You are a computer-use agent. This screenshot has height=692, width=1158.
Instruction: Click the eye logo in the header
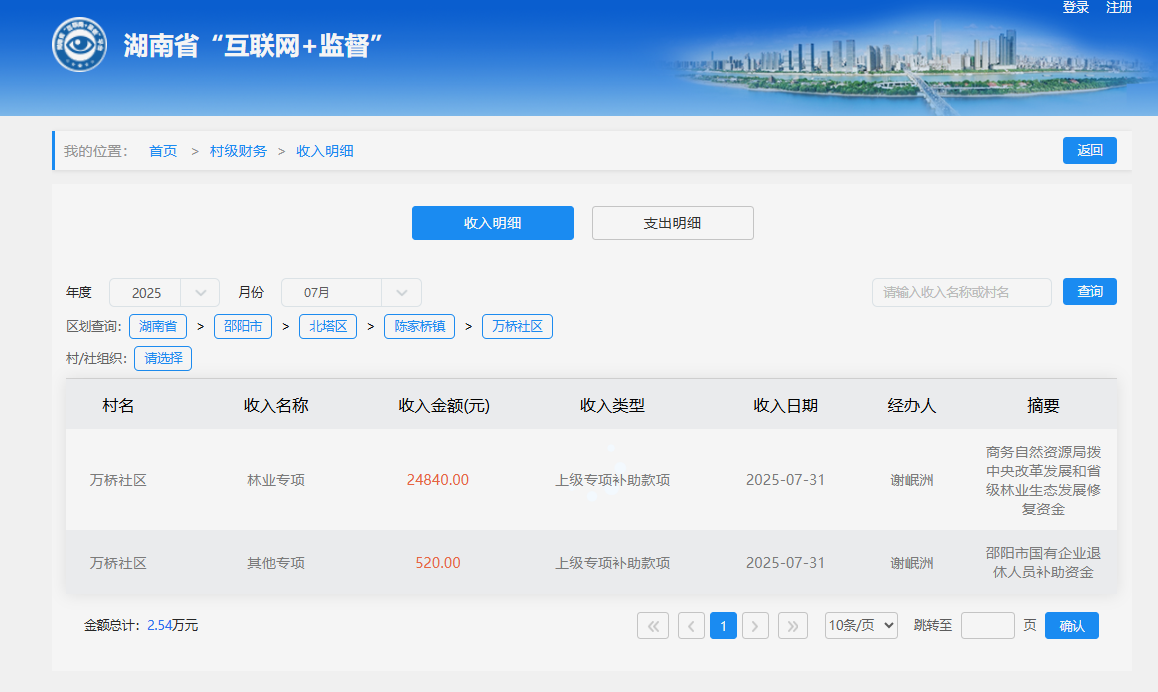click(79, 45)
